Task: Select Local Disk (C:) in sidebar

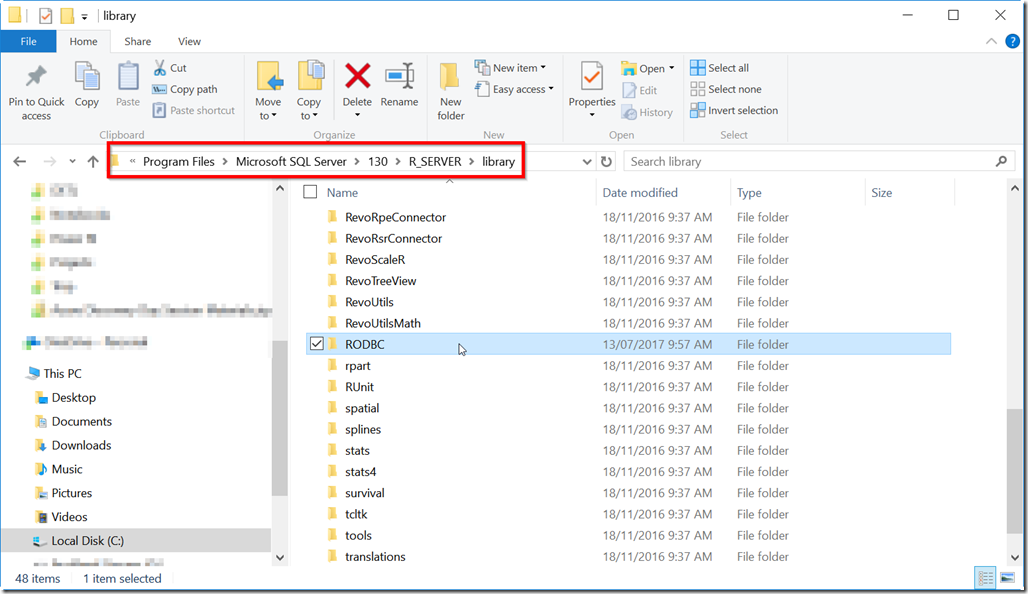Action: [136, 540]
